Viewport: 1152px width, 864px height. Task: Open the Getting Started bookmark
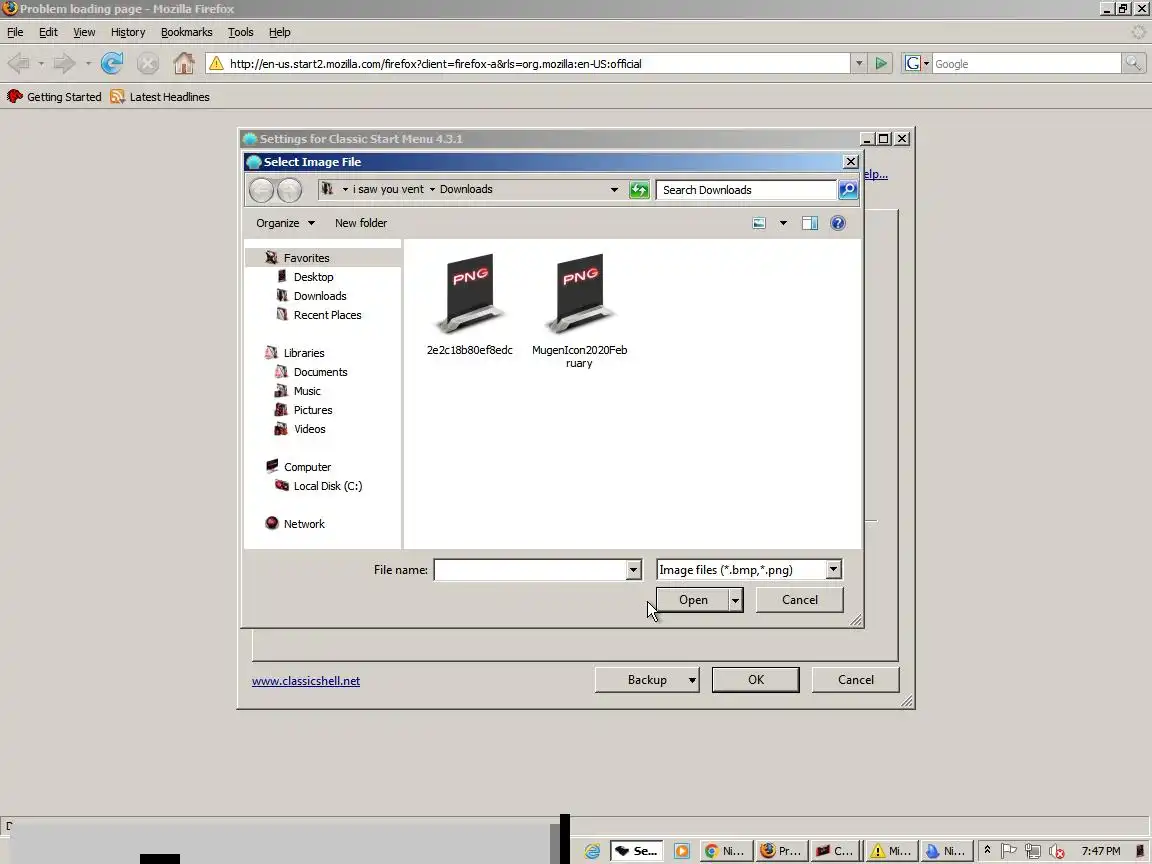tap(54, 97)
